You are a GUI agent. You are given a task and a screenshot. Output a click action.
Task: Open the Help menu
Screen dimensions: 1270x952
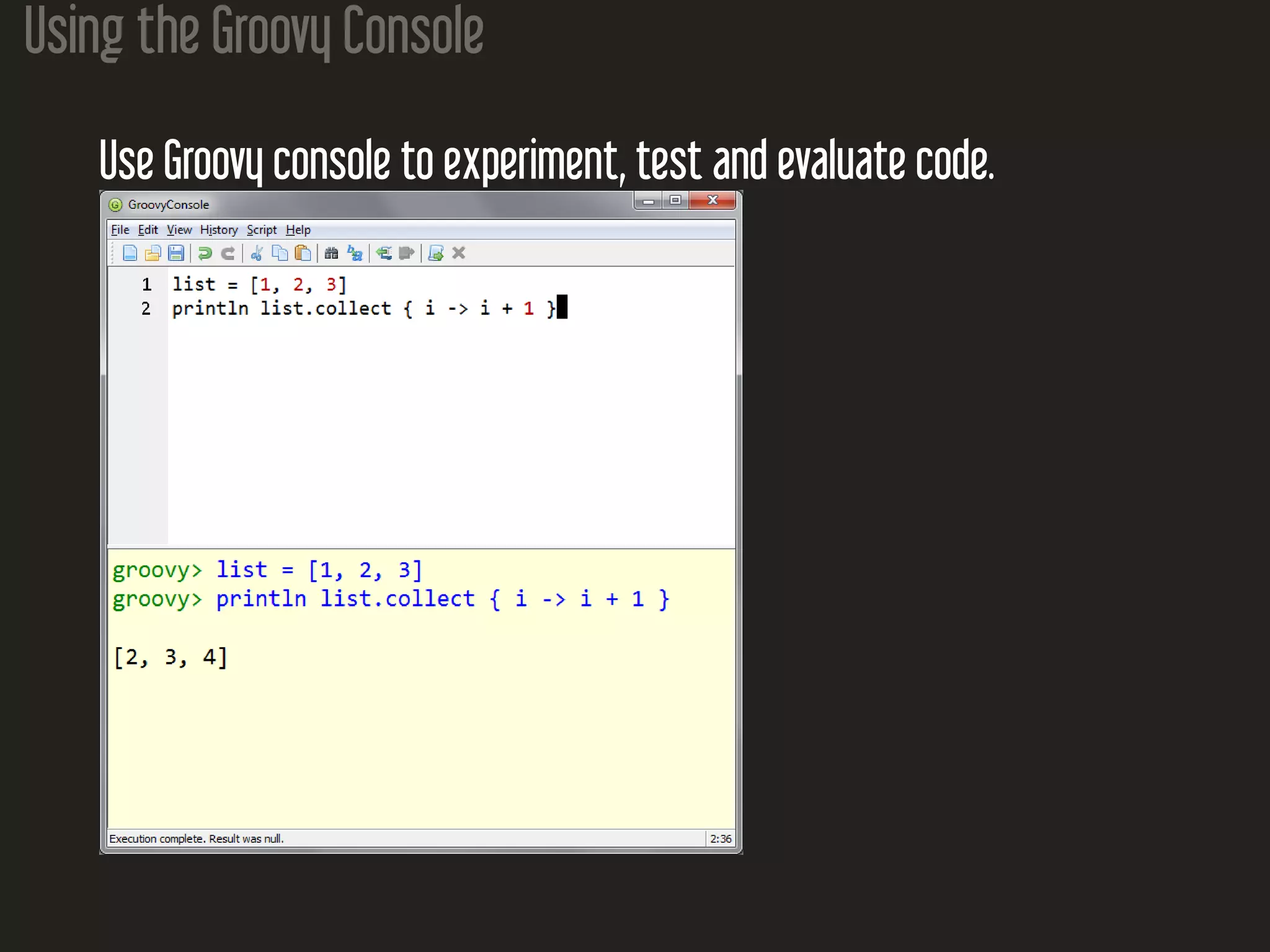click(298, 230)
